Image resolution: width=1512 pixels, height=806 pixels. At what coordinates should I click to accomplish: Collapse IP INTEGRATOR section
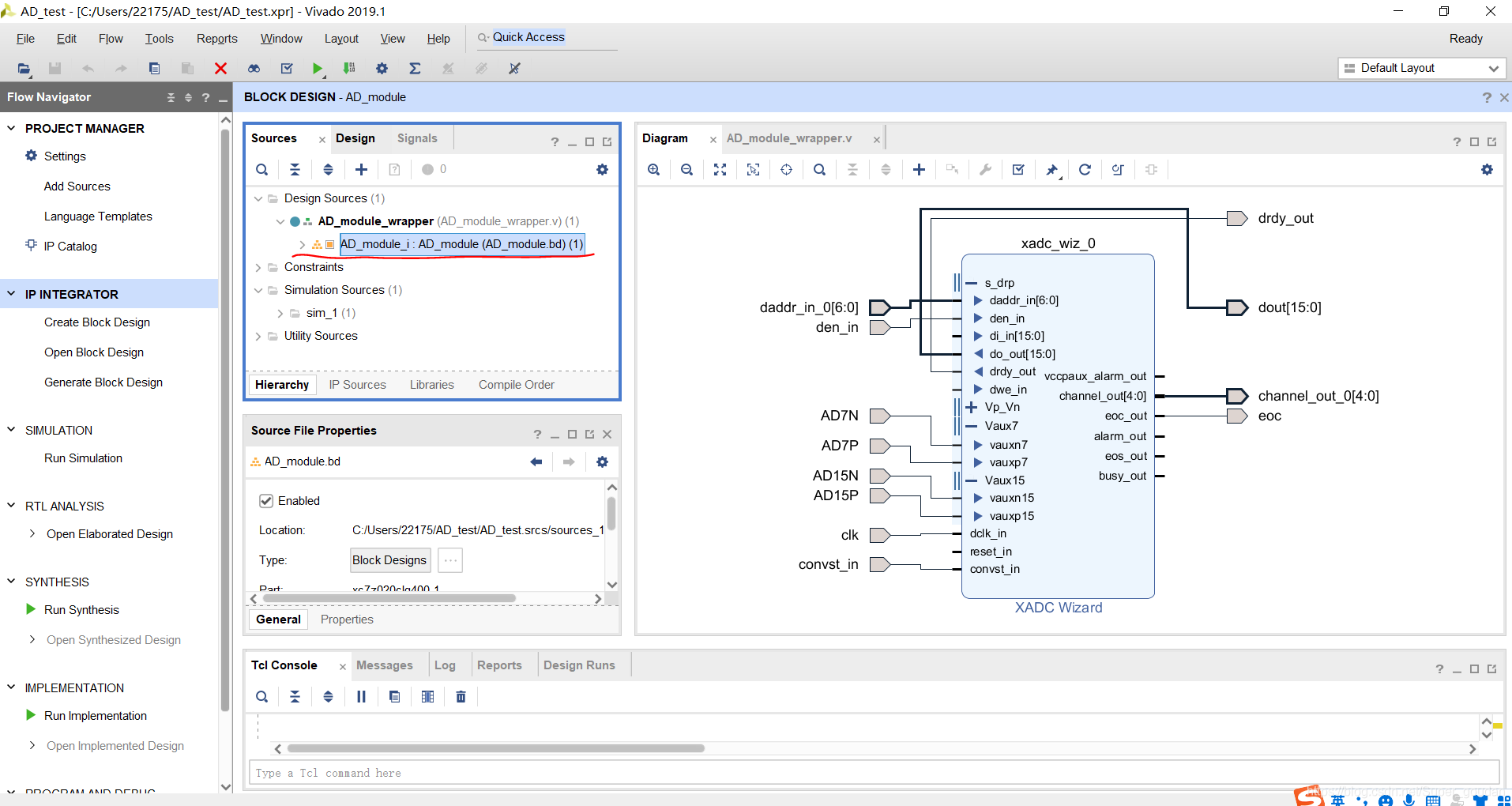pyautogui.click(x=11, y=294)
